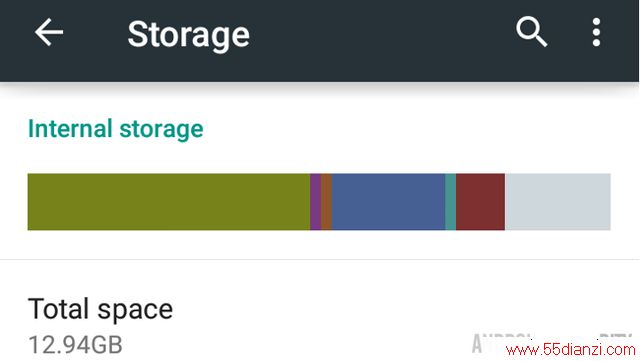This screenshot has width=640, height=361.
Task: Click the teal storage bar segment
Action: (x=451, y=202)
